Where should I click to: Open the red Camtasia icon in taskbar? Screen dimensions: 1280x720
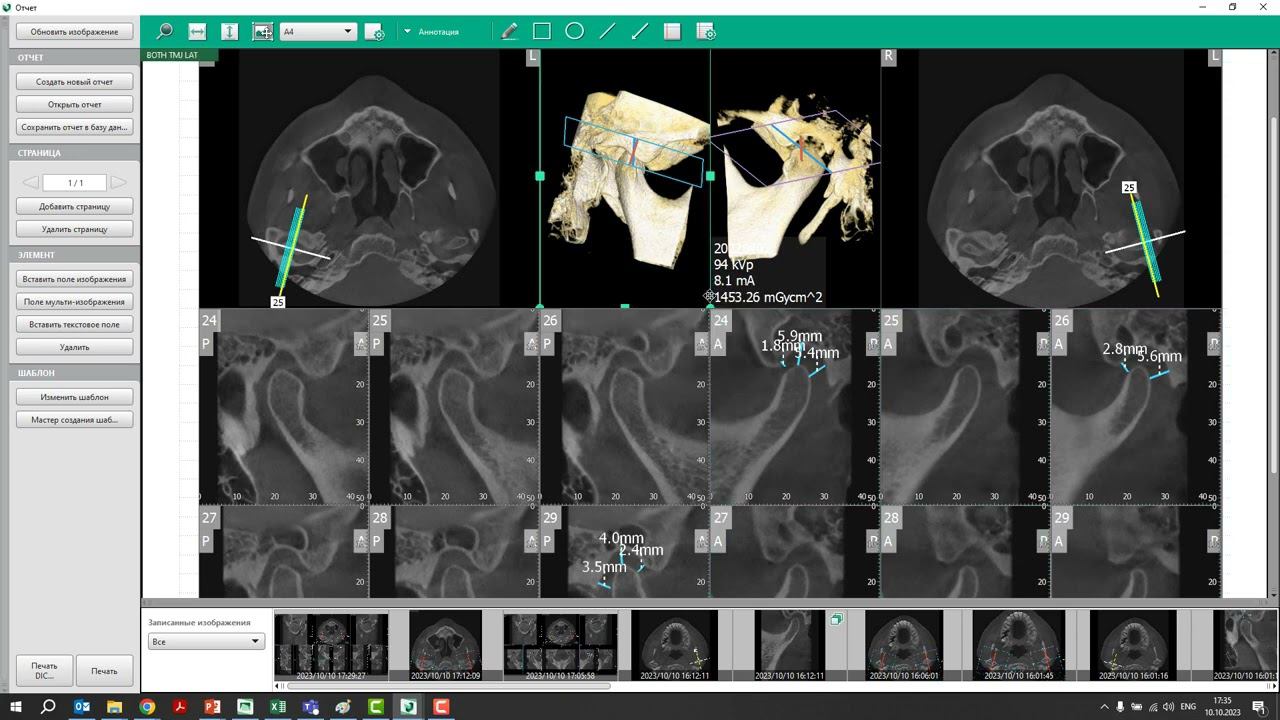(441, 707)
